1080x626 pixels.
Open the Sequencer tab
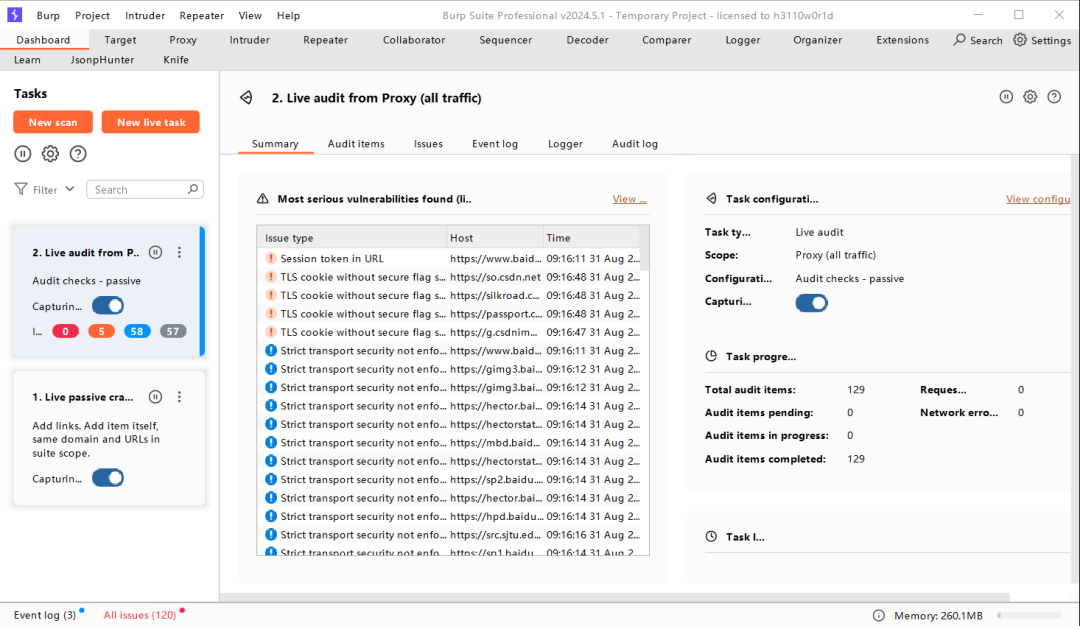click(506, 40)
